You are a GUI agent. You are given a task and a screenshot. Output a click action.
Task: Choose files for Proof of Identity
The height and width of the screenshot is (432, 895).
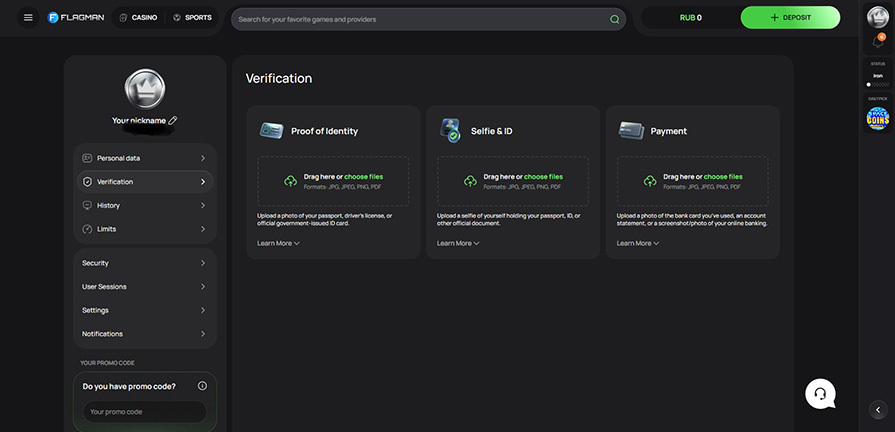click(x=363, y=177)
